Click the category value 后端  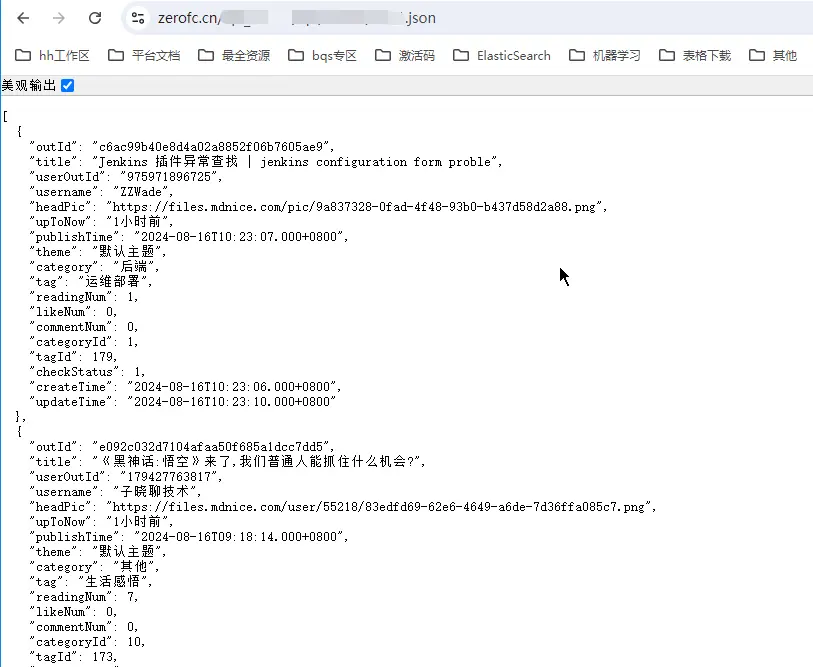(135, 267)
